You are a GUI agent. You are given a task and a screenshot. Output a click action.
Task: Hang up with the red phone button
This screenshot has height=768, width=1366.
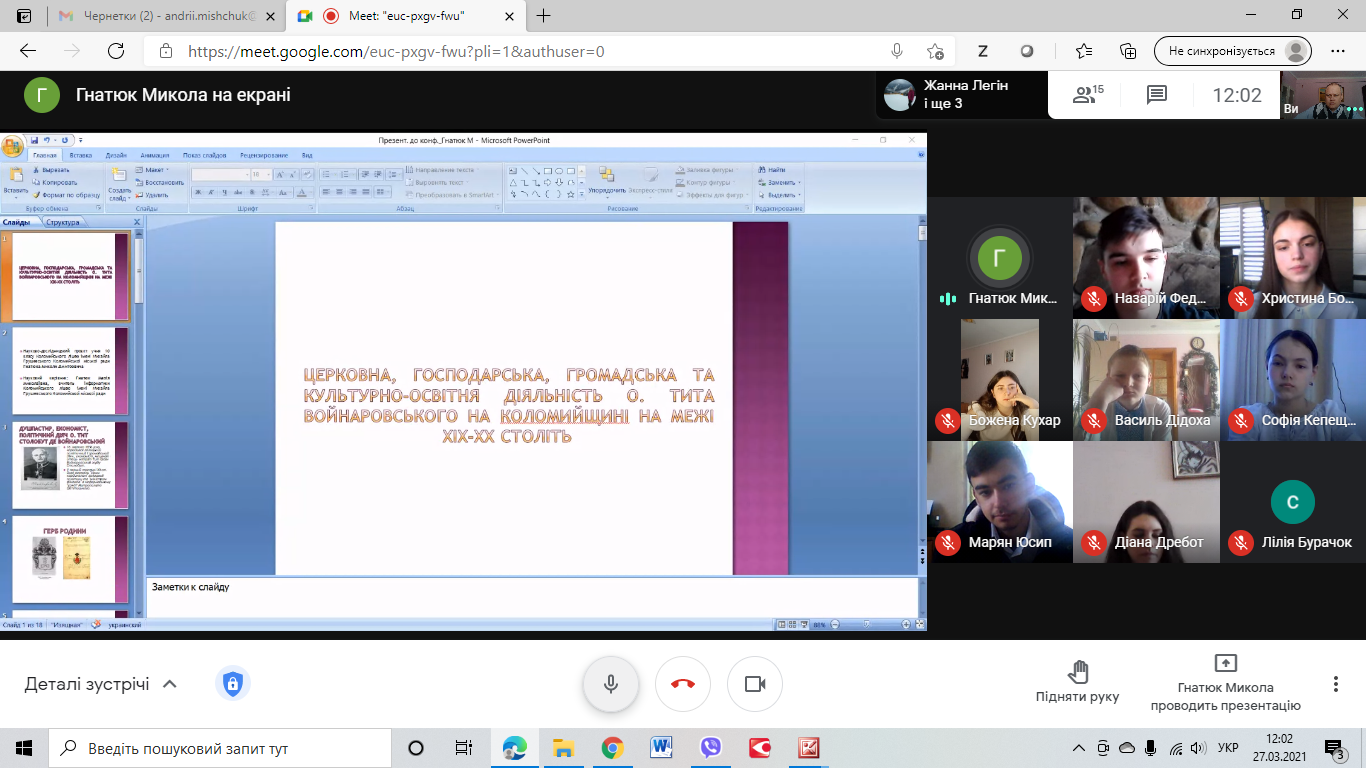click(x=683, y=684)
